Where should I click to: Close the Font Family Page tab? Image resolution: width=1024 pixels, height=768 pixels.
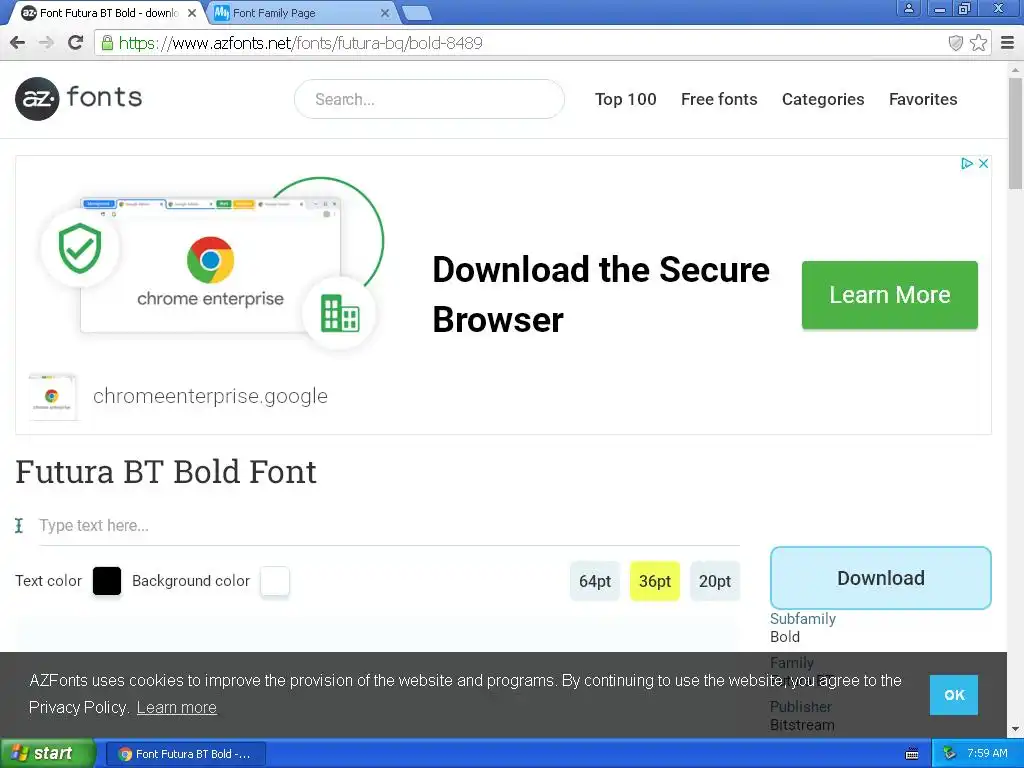pyautogui.click(x=385, y=13)
